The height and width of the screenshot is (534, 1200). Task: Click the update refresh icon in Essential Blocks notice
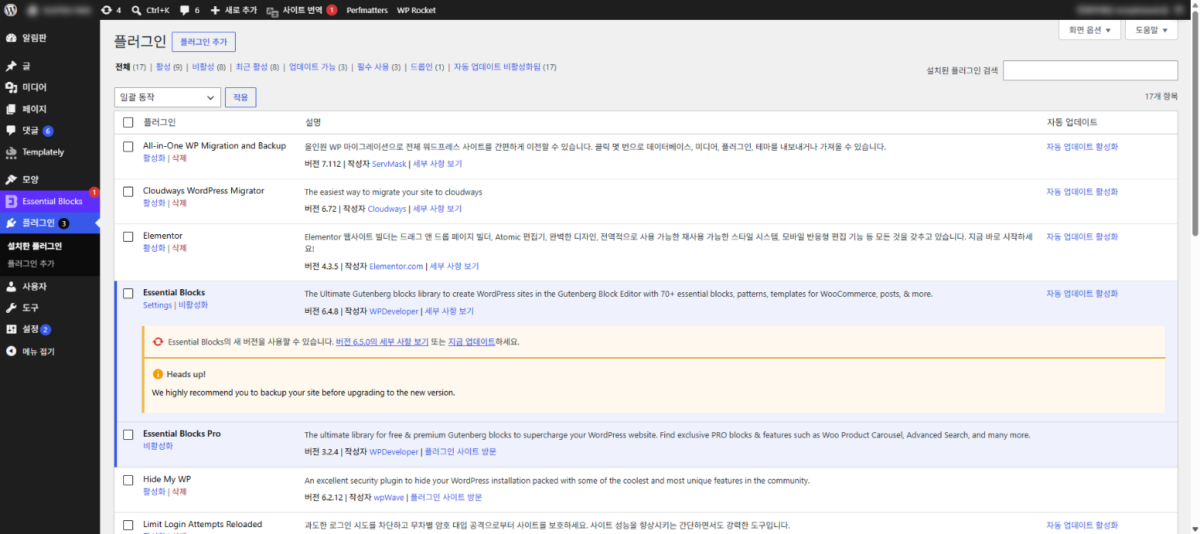tap(157, 341)
